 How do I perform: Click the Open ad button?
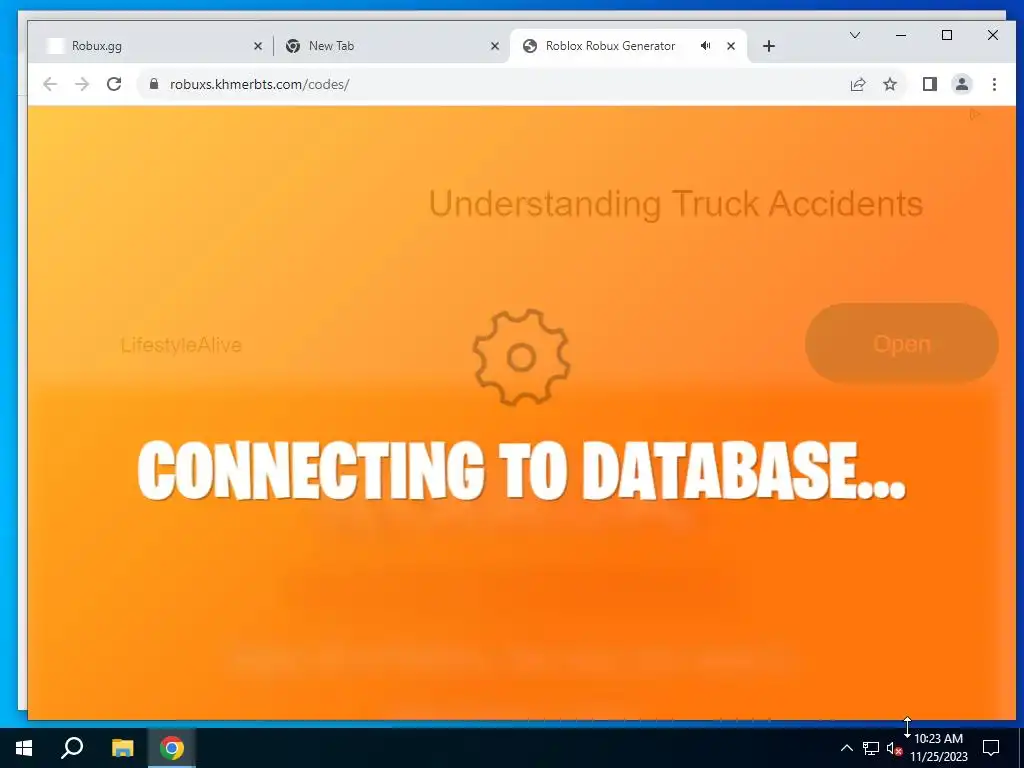coord(901,344)
